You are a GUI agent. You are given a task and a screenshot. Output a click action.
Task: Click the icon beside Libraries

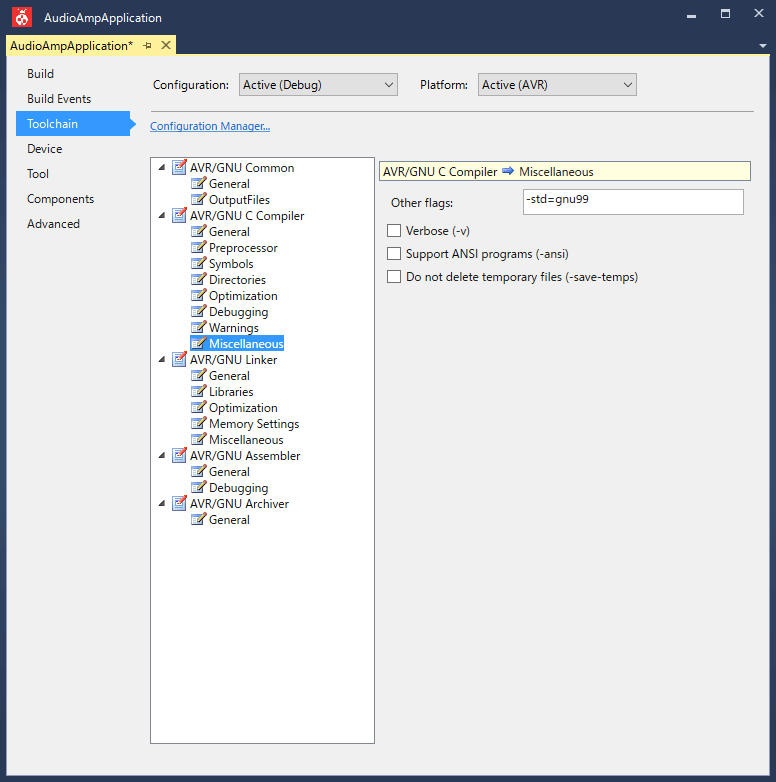(x=198, y=391)
